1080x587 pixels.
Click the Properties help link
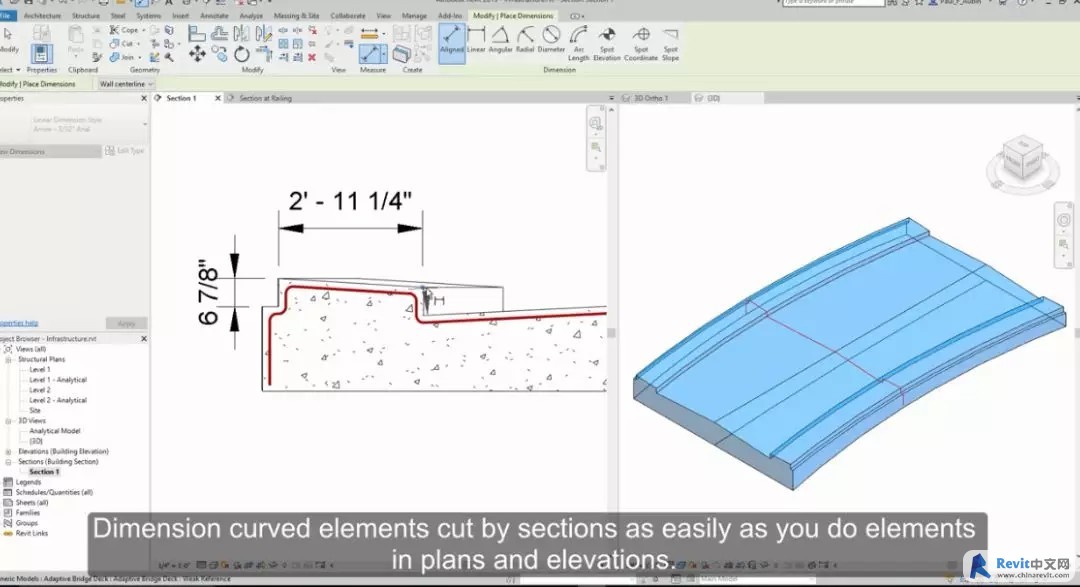click(x=19, y=323)
